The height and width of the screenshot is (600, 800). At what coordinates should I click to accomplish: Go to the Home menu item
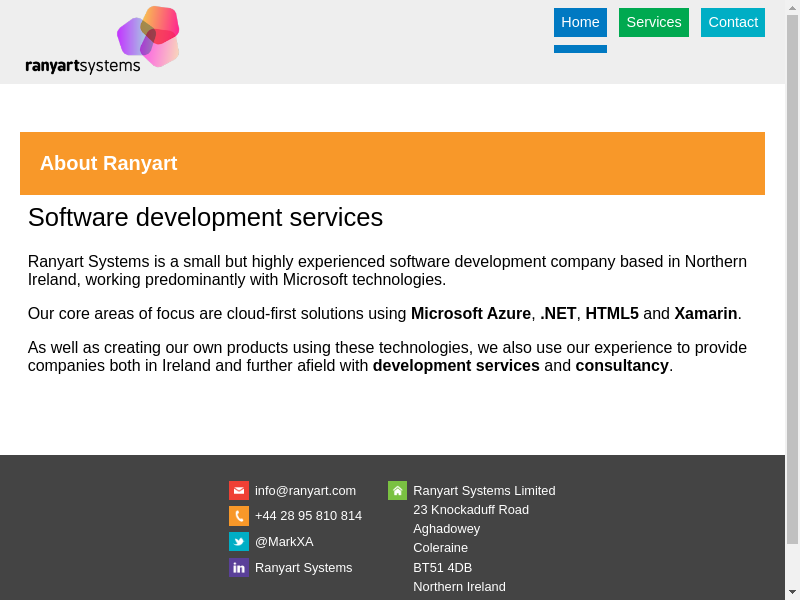tap(580, 22)
